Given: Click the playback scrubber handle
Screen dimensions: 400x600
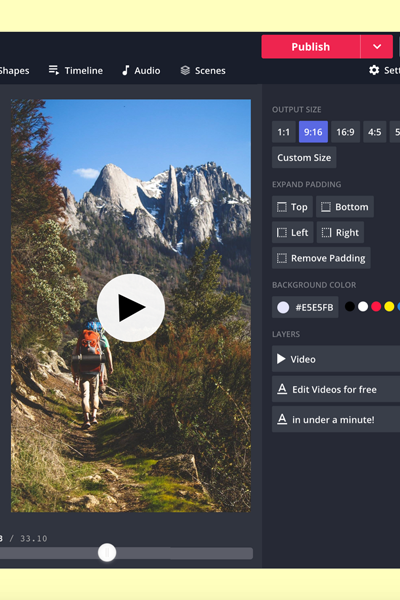Looking at the screenshot, I should [107, 553].
